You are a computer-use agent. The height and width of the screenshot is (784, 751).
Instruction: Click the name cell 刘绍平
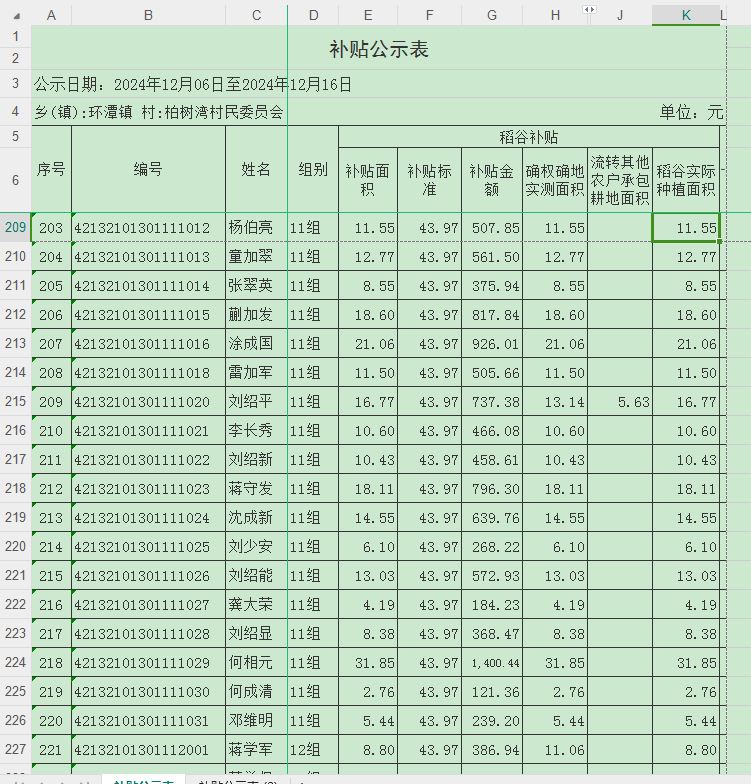(256, 402)
